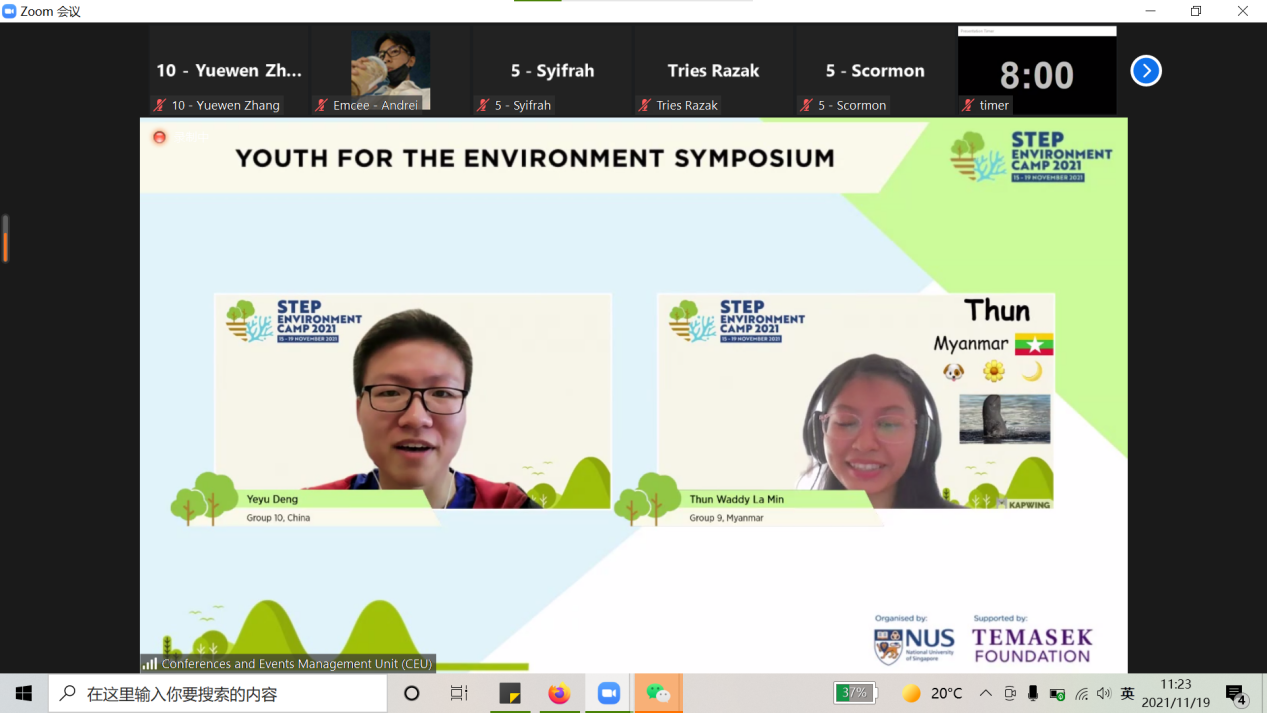Select the Emcee - Andrei video tile
1267x713 pixels.
[x=391, y=71]
